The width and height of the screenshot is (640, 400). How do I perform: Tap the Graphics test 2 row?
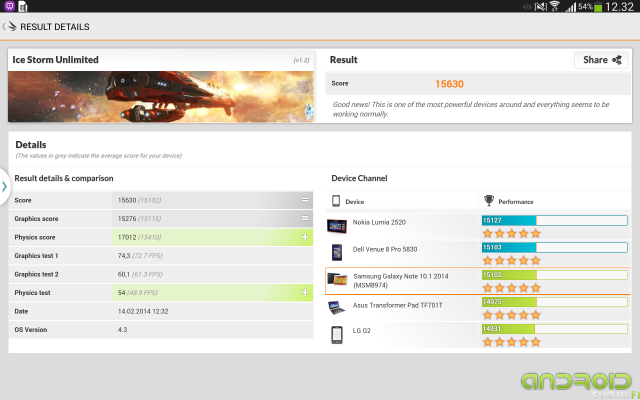coord(161,274)
